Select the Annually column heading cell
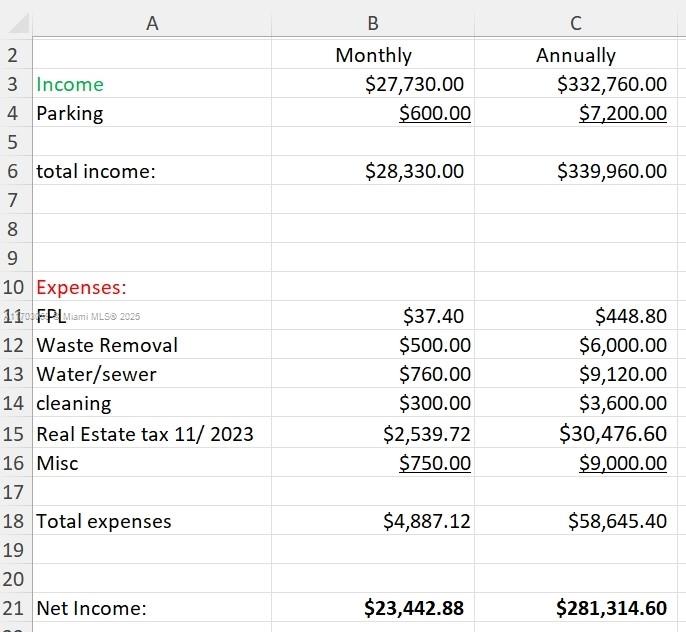This screenshot has width=686, height=632. (576, 56)
